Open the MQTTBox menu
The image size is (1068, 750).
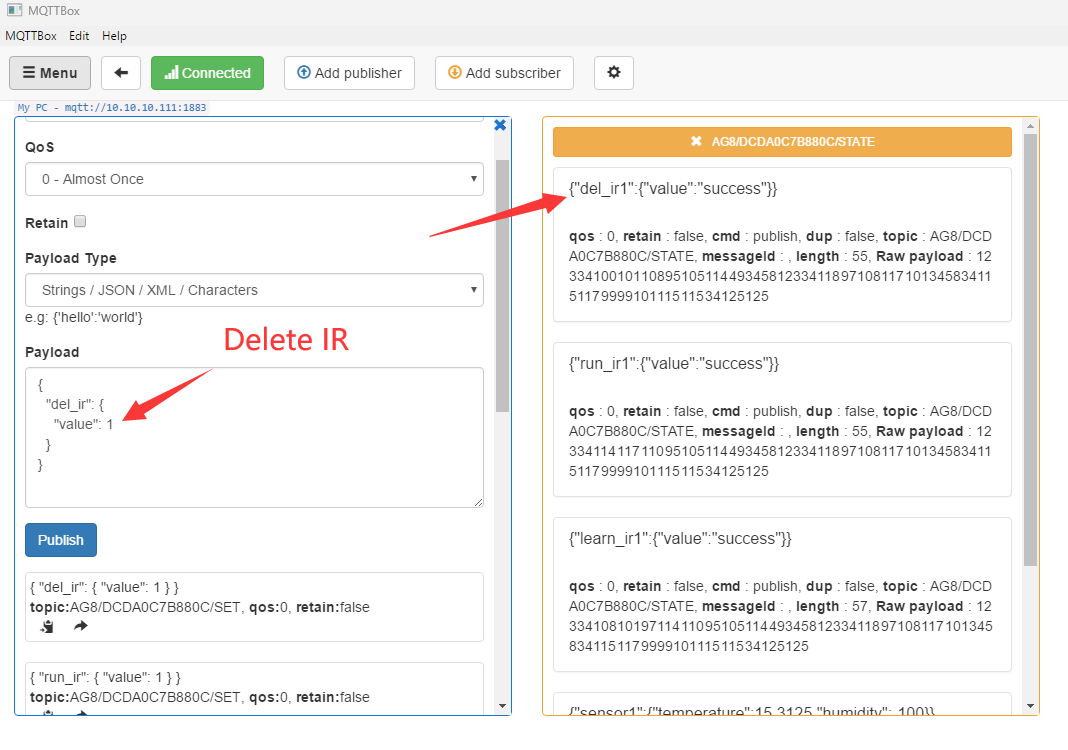pyautogui.click(x=30, y=36)
